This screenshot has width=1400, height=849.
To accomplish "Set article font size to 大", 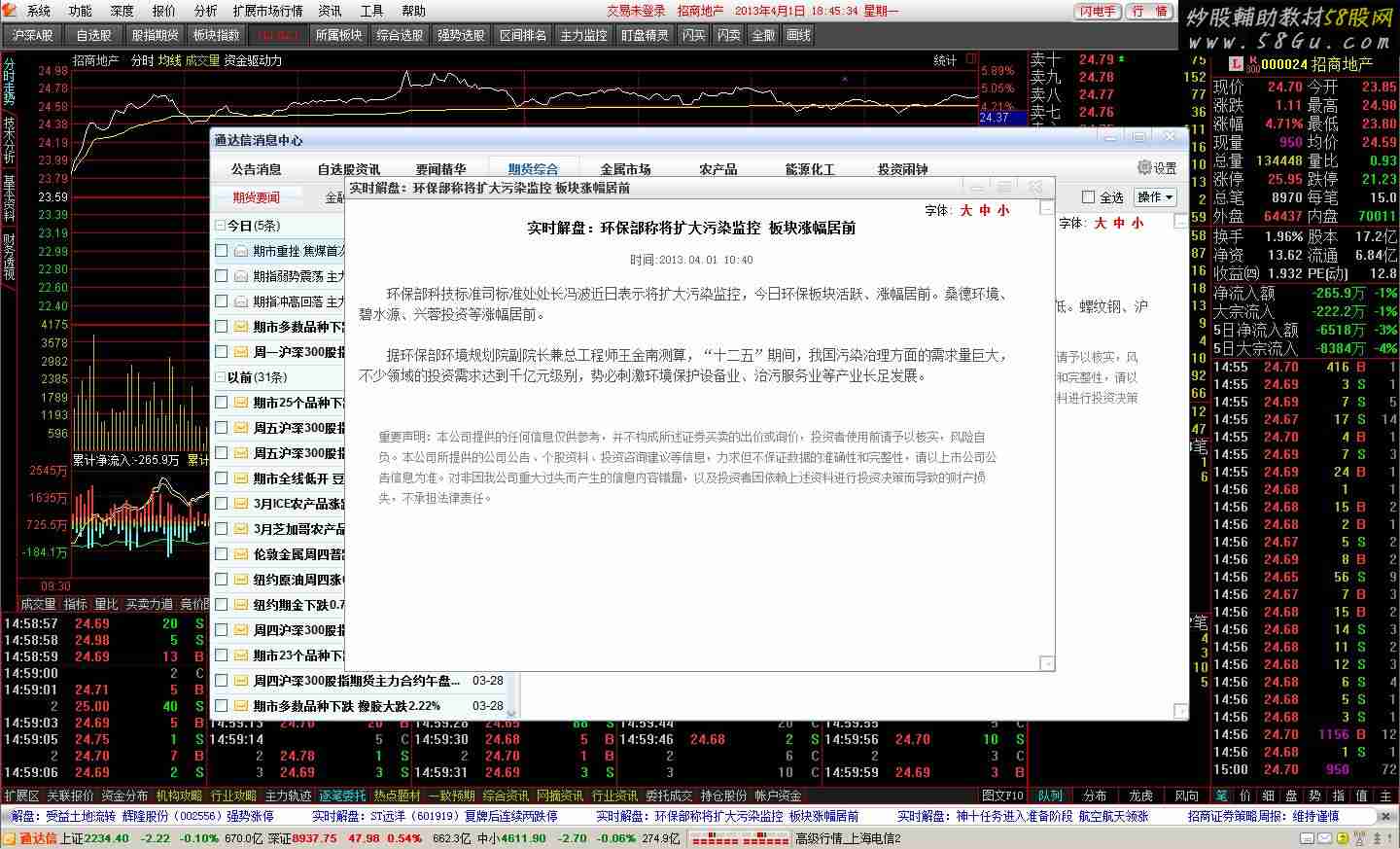I will [966, 210].
